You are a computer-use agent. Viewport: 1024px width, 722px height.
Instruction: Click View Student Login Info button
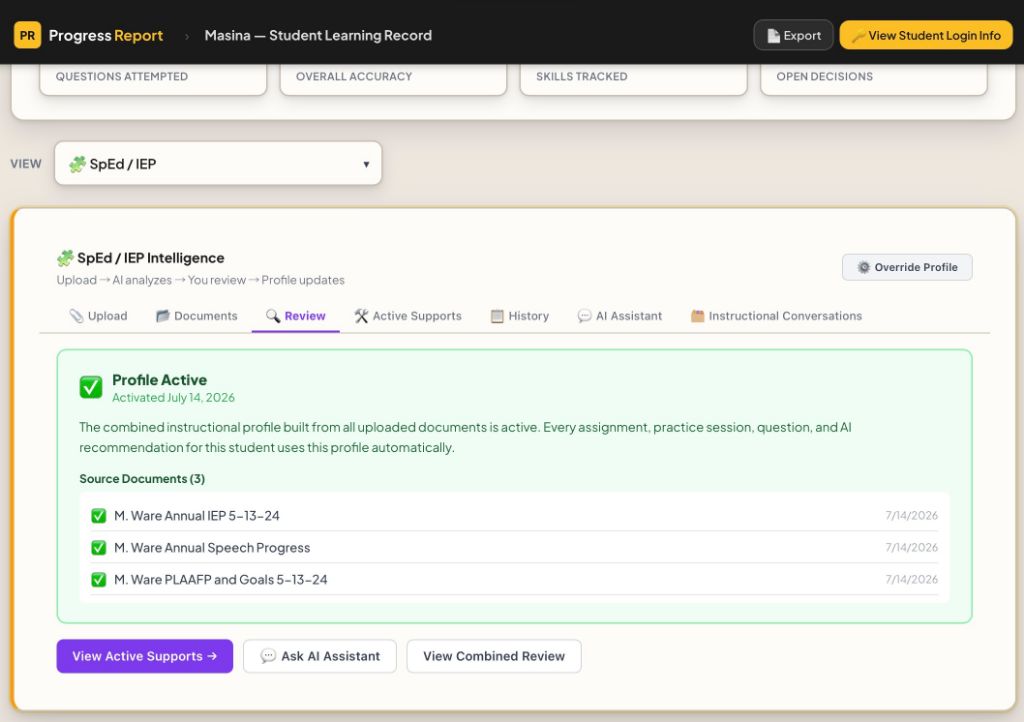926,35
